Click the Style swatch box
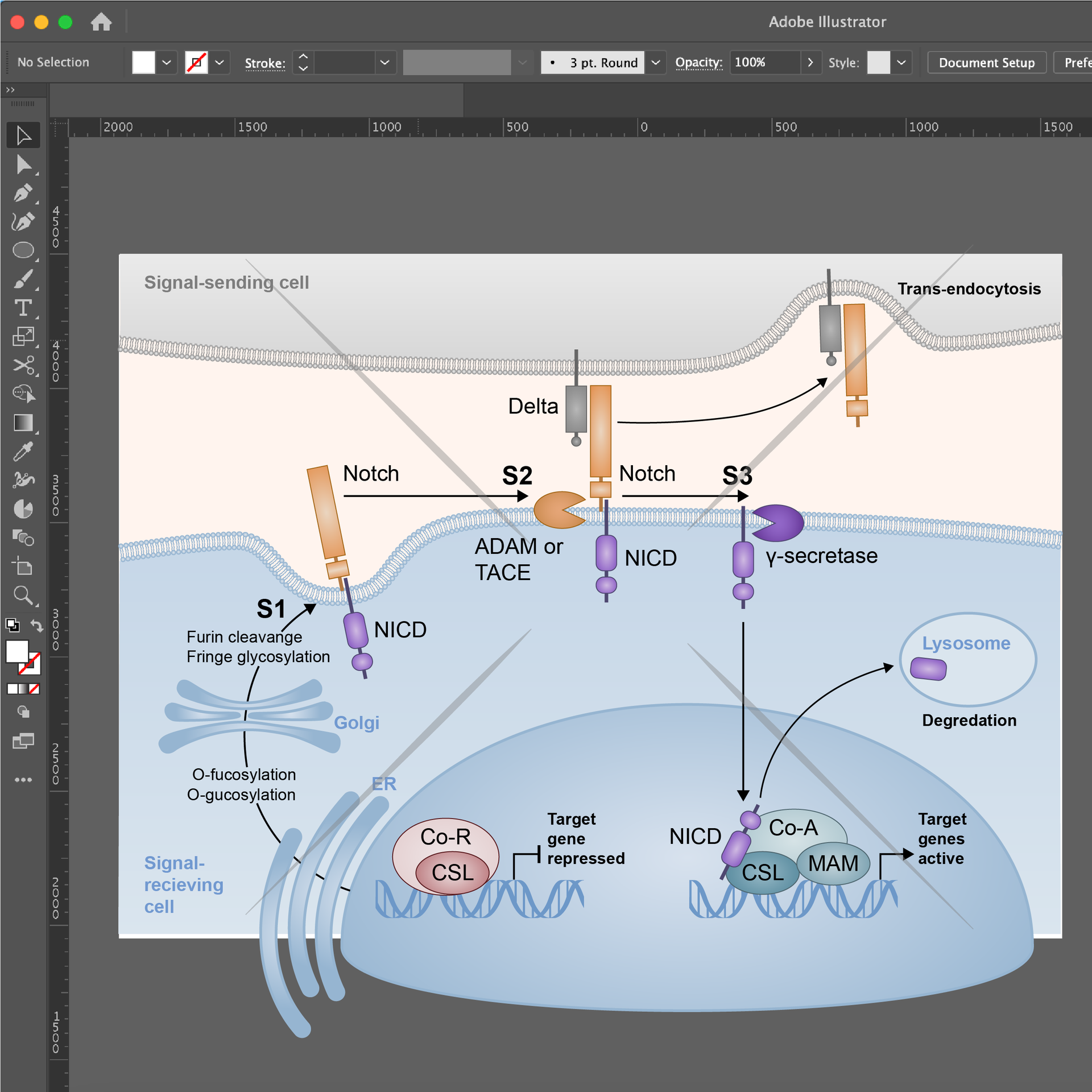Screen dimensions: 1092x1092 [x=878, y=63]
